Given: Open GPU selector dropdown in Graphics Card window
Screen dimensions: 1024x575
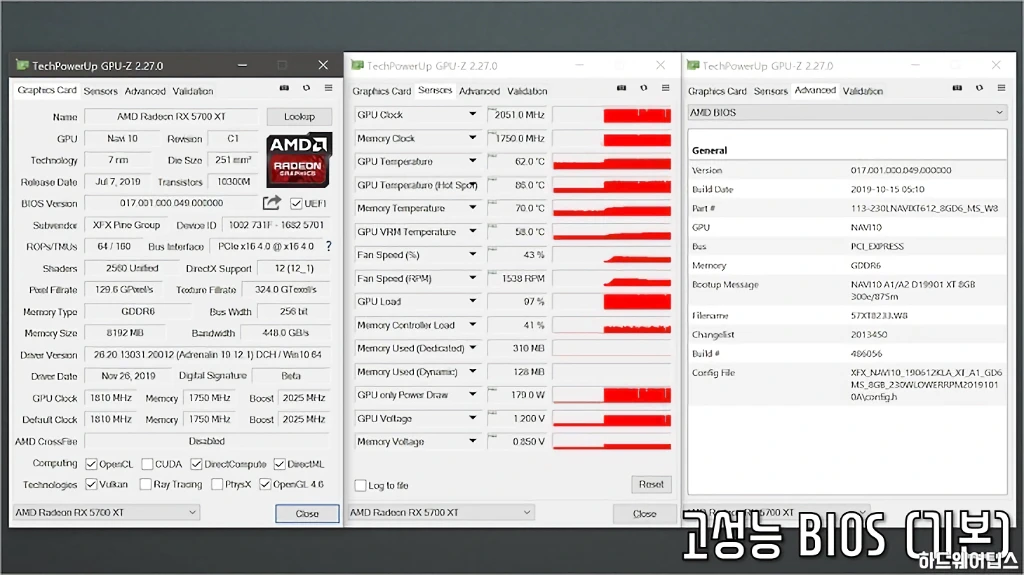Looking at the screenshot, I should (106, 512).
